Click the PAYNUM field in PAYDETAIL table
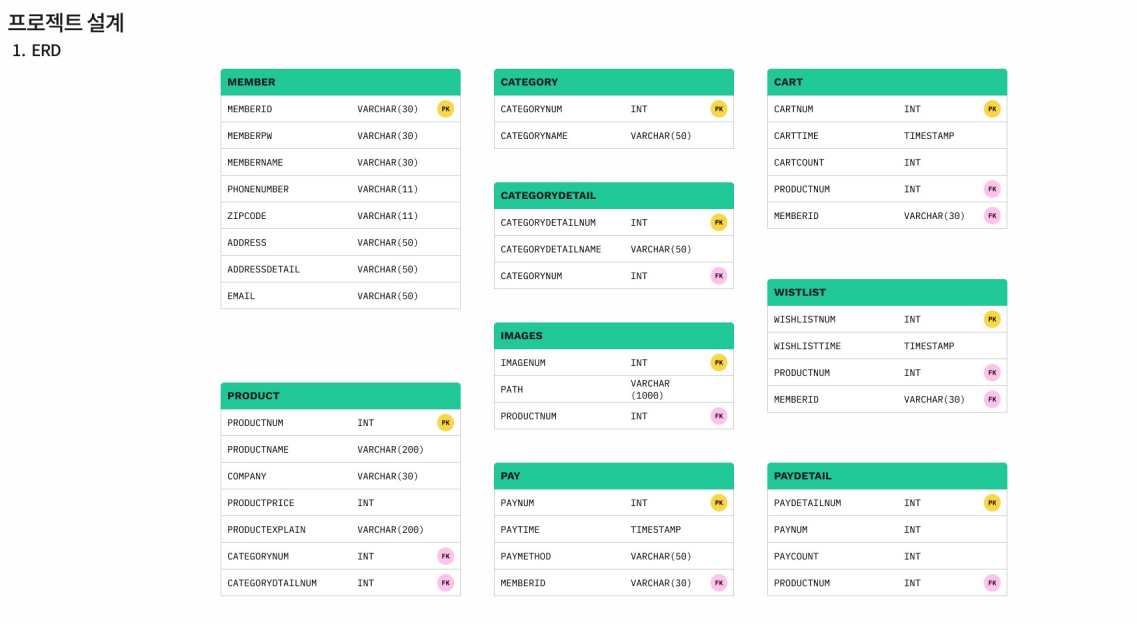Image resolution: width=1137 pixels, height=624 pixels. [790, 530]
